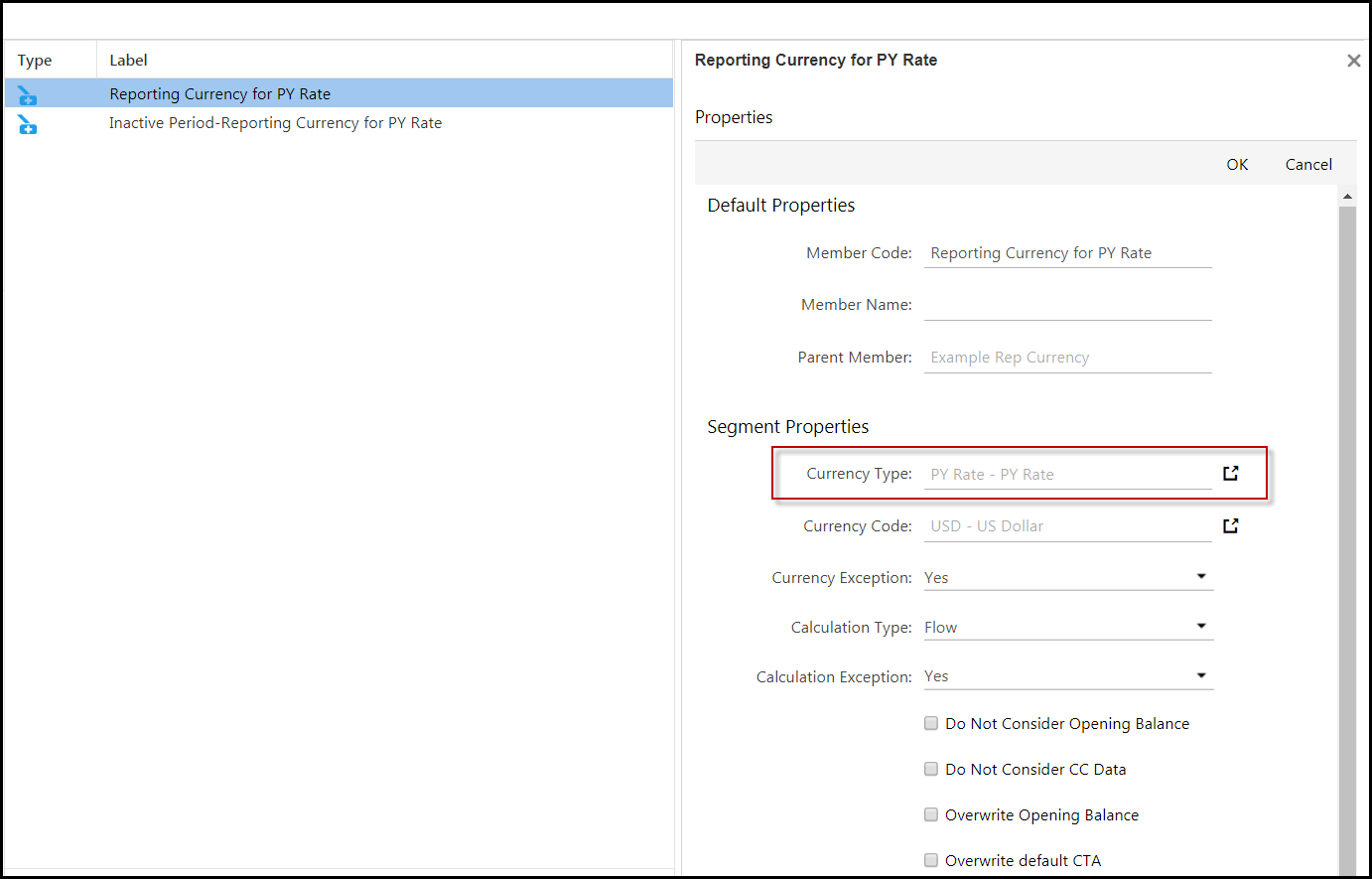This screenshot has width=1372, height=879.
Task: Click type icon for Inactive Period-Reporting Currency row
Action: pos(27,124)
